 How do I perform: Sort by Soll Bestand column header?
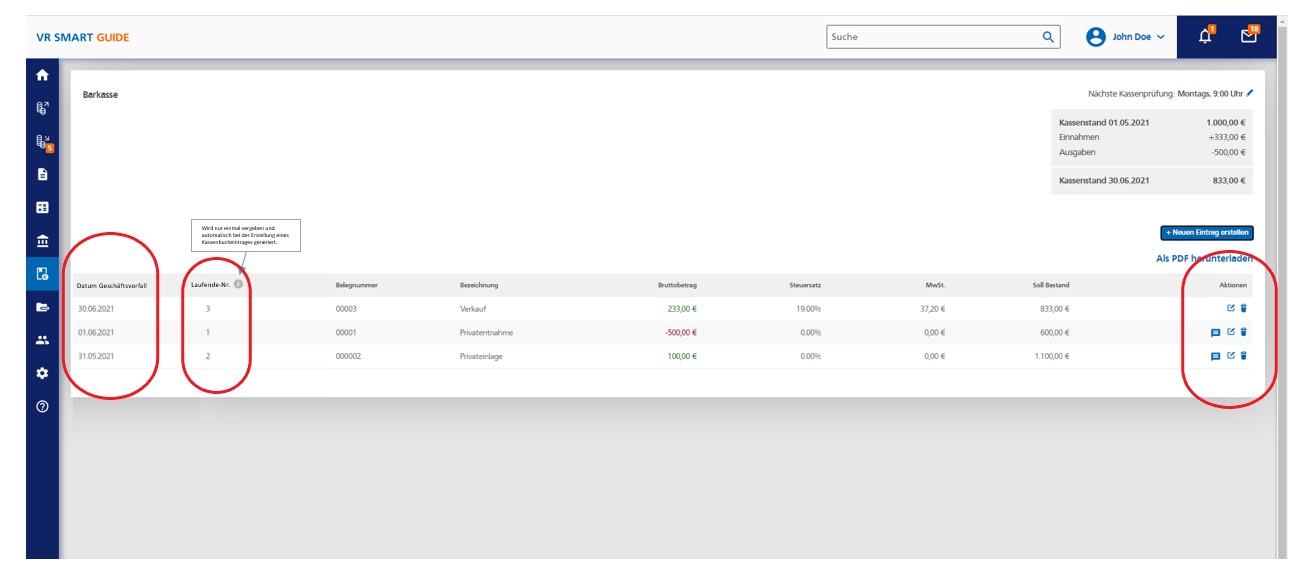(1050, 285)
